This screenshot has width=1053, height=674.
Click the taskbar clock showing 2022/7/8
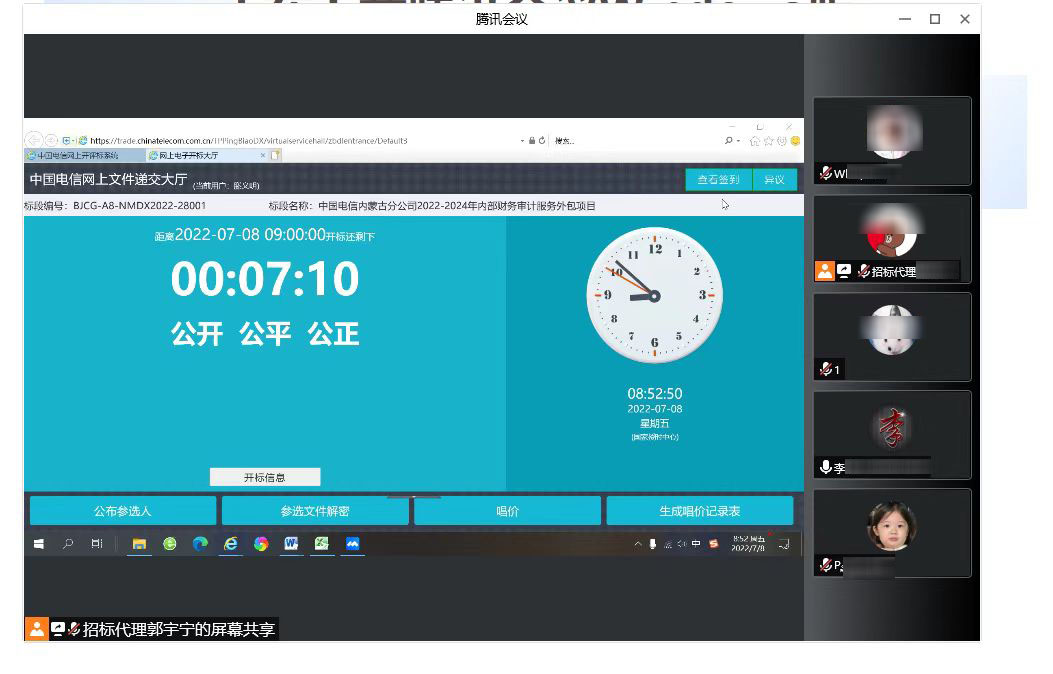[x=748, y=544]
